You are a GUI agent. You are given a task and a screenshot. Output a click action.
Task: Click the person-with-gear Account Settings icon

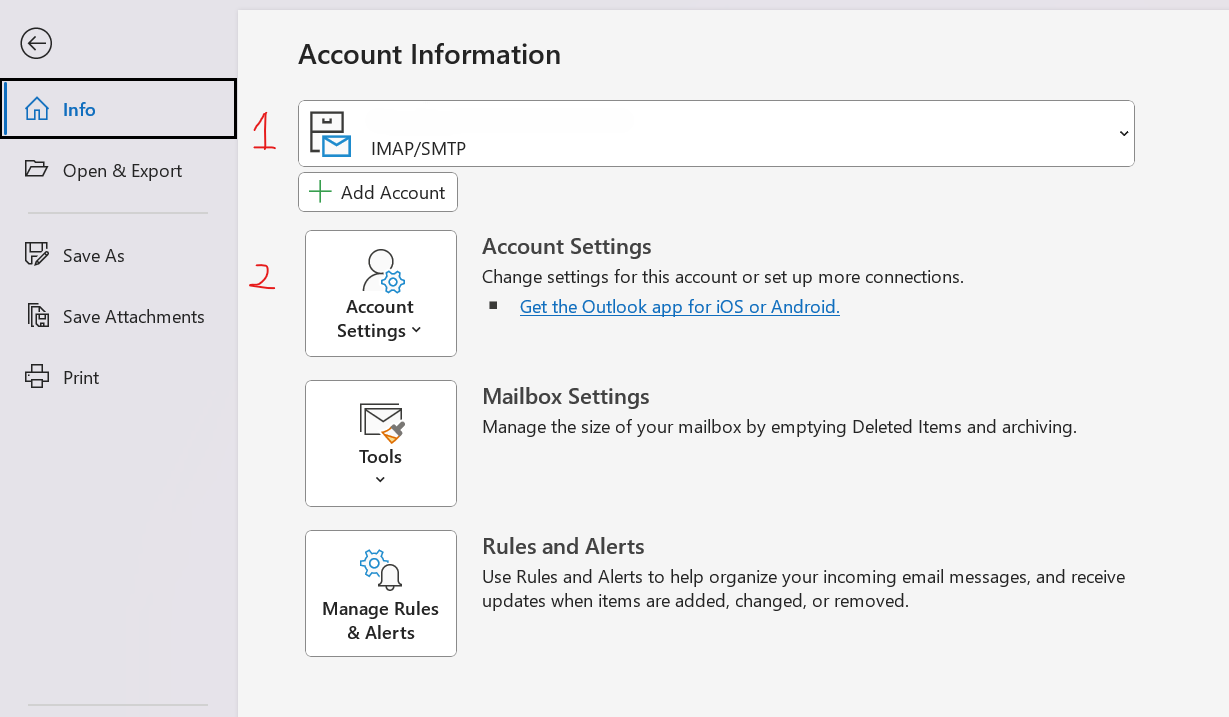pyautogui.click(x=382, y=270)
